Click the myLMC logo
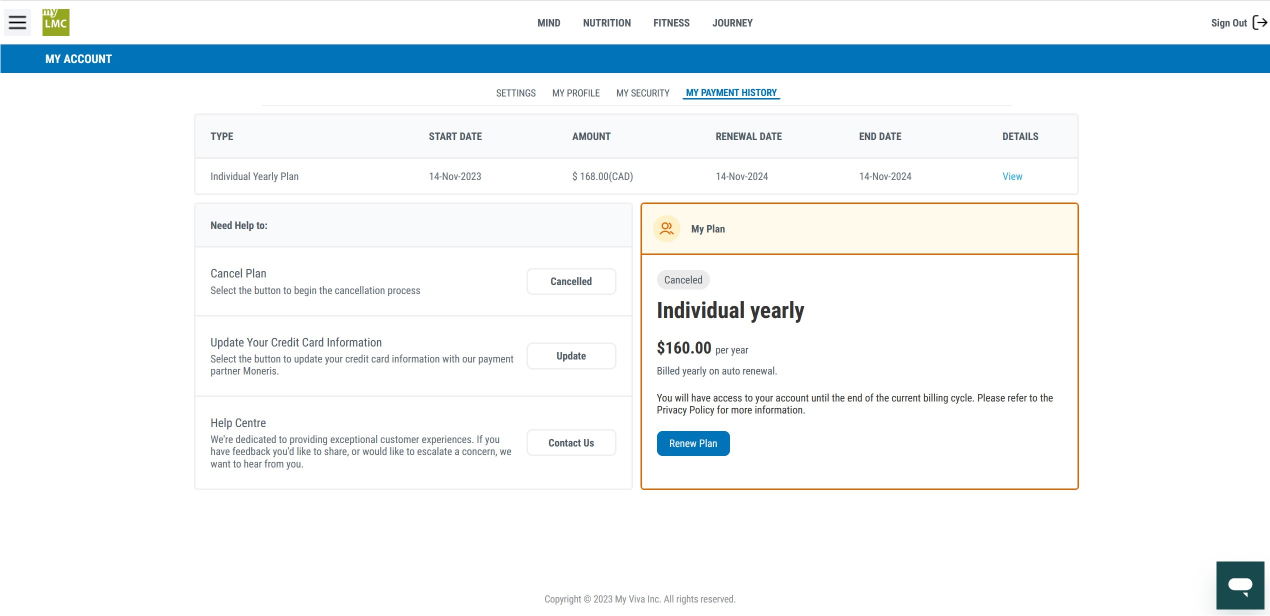Image resolution: width=1270 pixels, height=616 pixels. (x=56, y=22)
